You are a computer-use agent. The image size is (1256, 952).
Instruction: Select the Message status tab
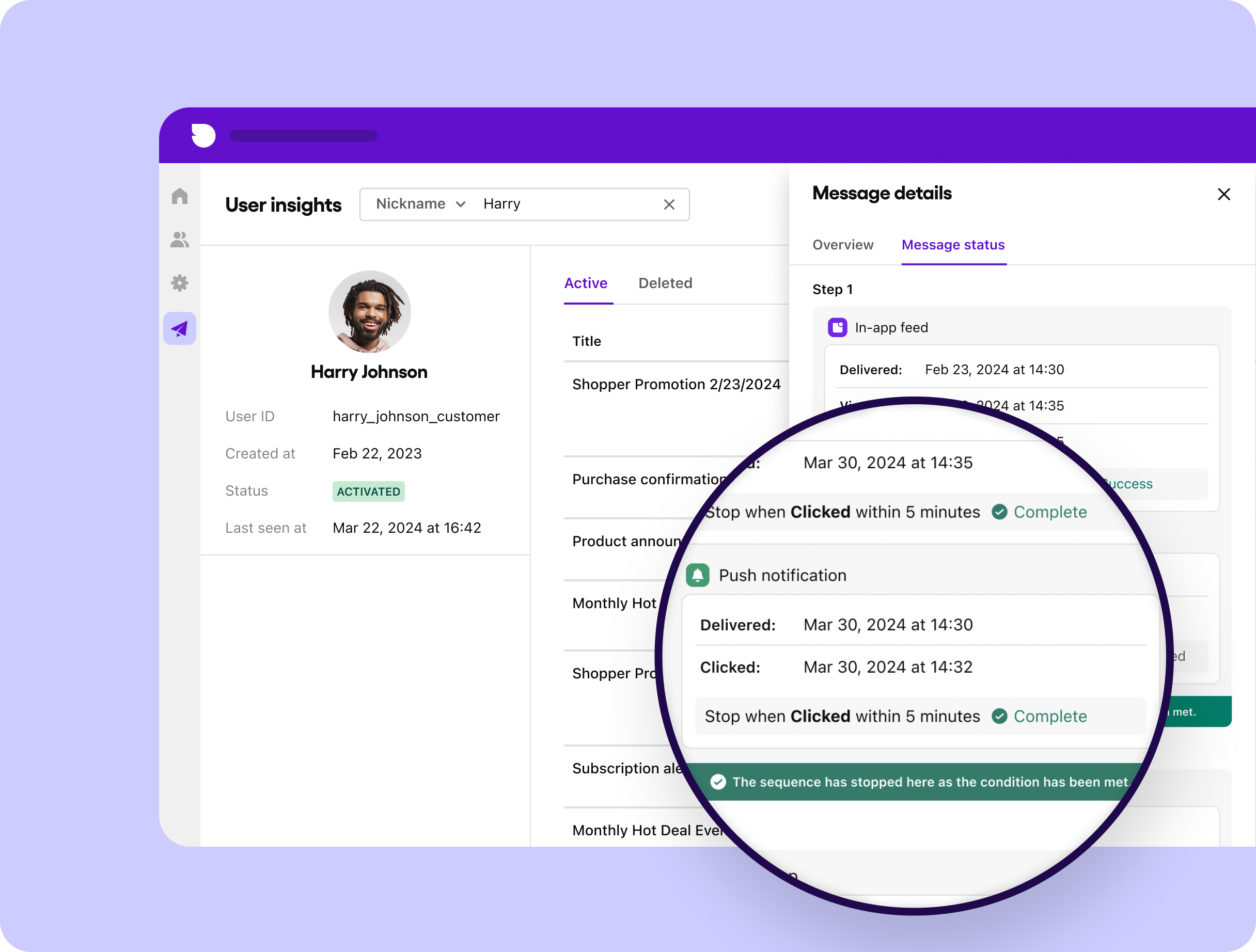click(x=953, y=245)
